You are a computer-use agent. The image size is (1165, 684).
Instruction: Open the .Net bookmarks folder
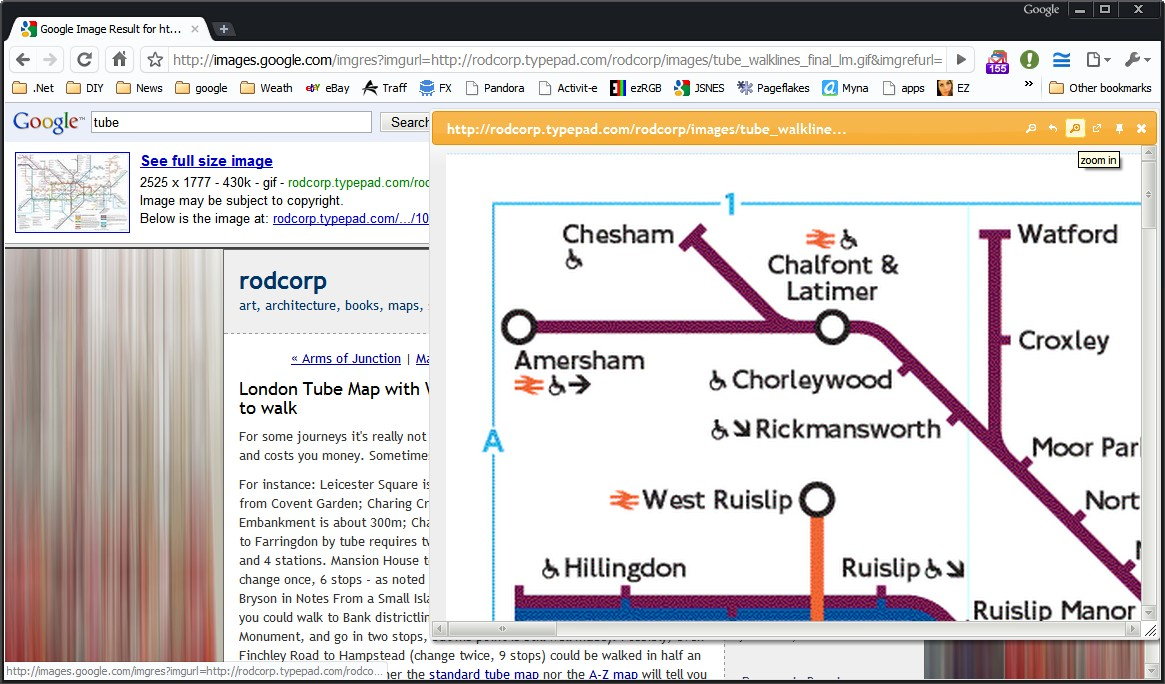33,88
